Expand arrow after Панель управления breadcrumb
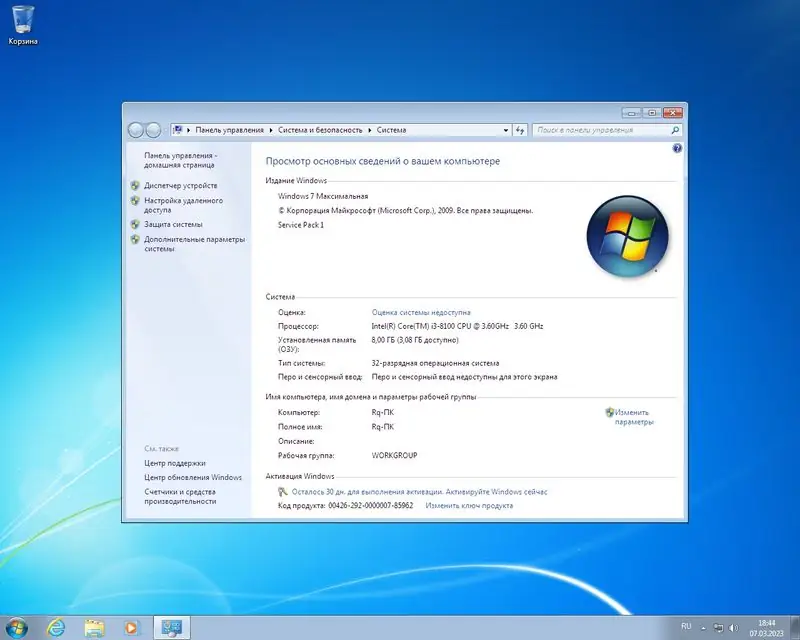The height and width of the screenshot is (640, 800). [271, 130]
